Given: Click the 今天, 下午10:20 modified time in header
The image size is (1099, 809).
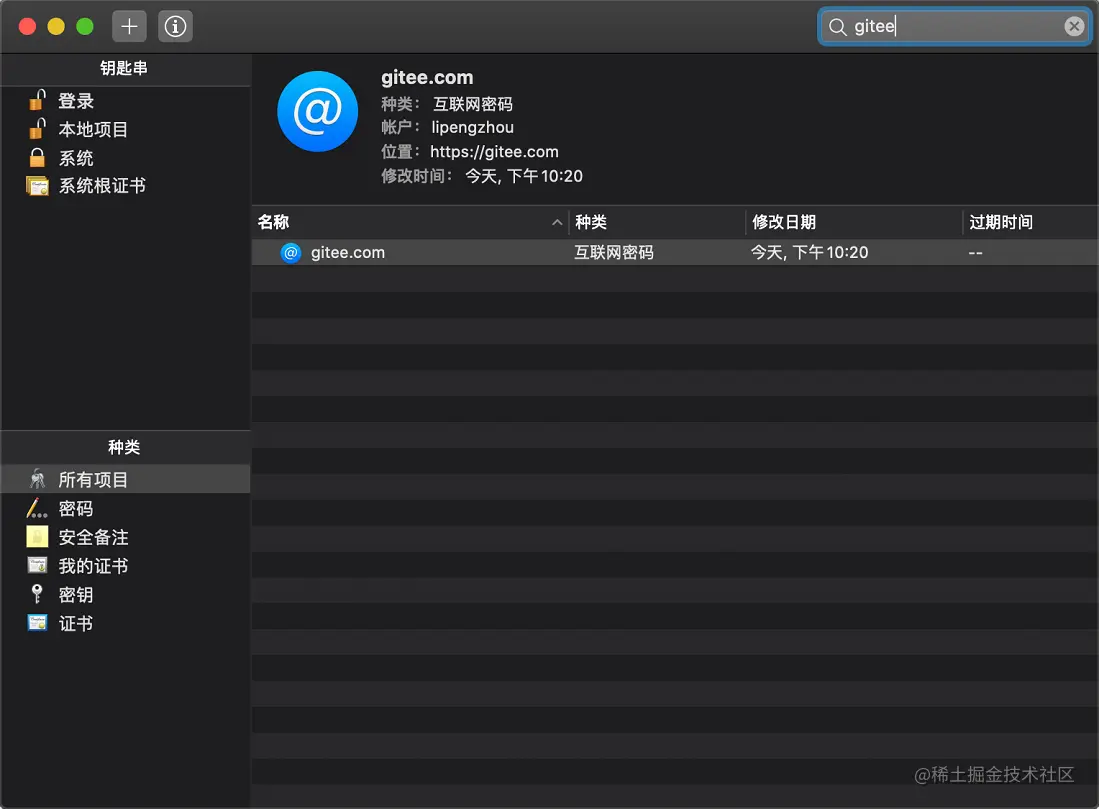Looking at the screenshot, I should 524,176.
